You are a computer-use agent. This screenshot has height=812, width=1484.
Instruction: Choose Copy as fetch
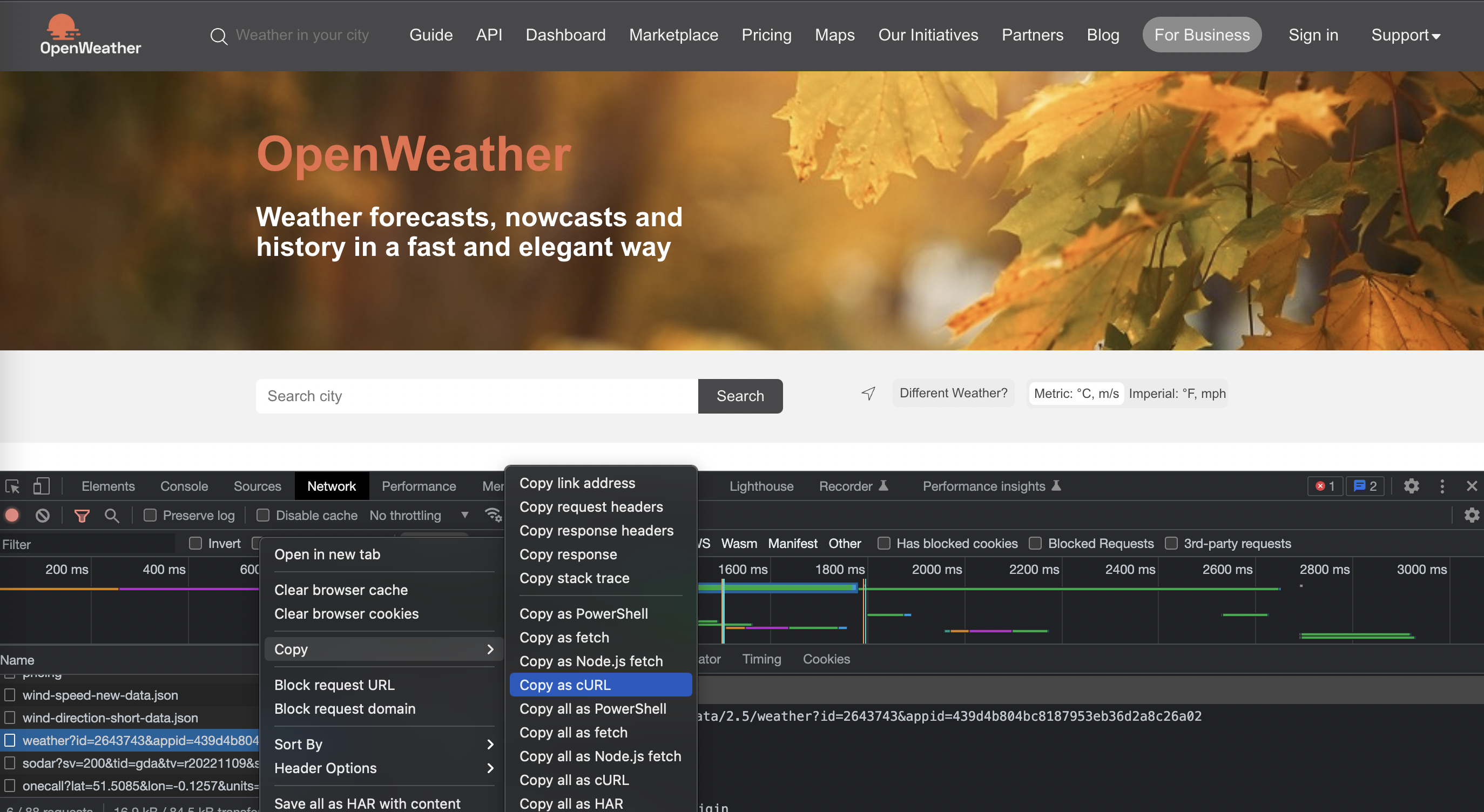point(601,638)
